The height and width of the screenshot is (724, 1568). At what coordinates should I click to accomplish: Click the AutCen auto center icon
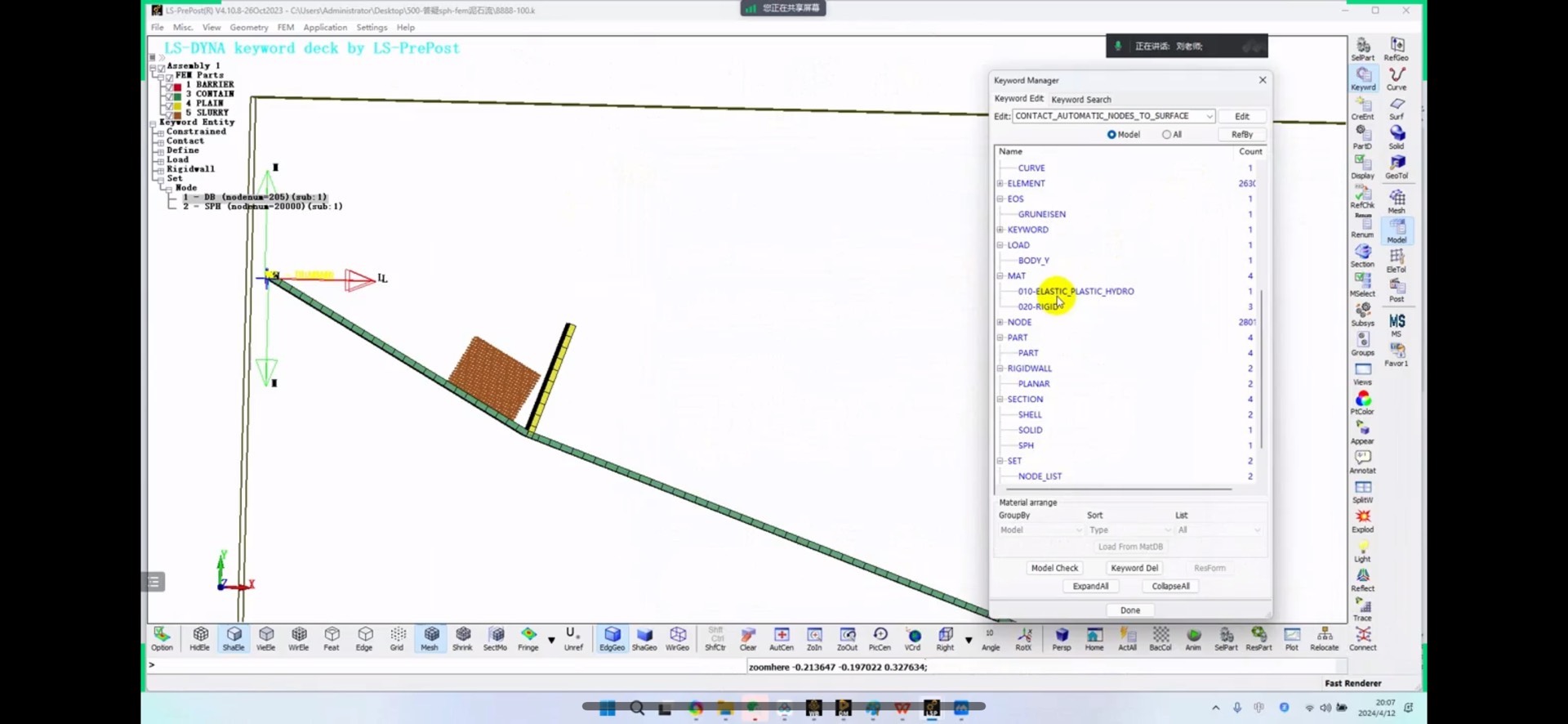782,638
